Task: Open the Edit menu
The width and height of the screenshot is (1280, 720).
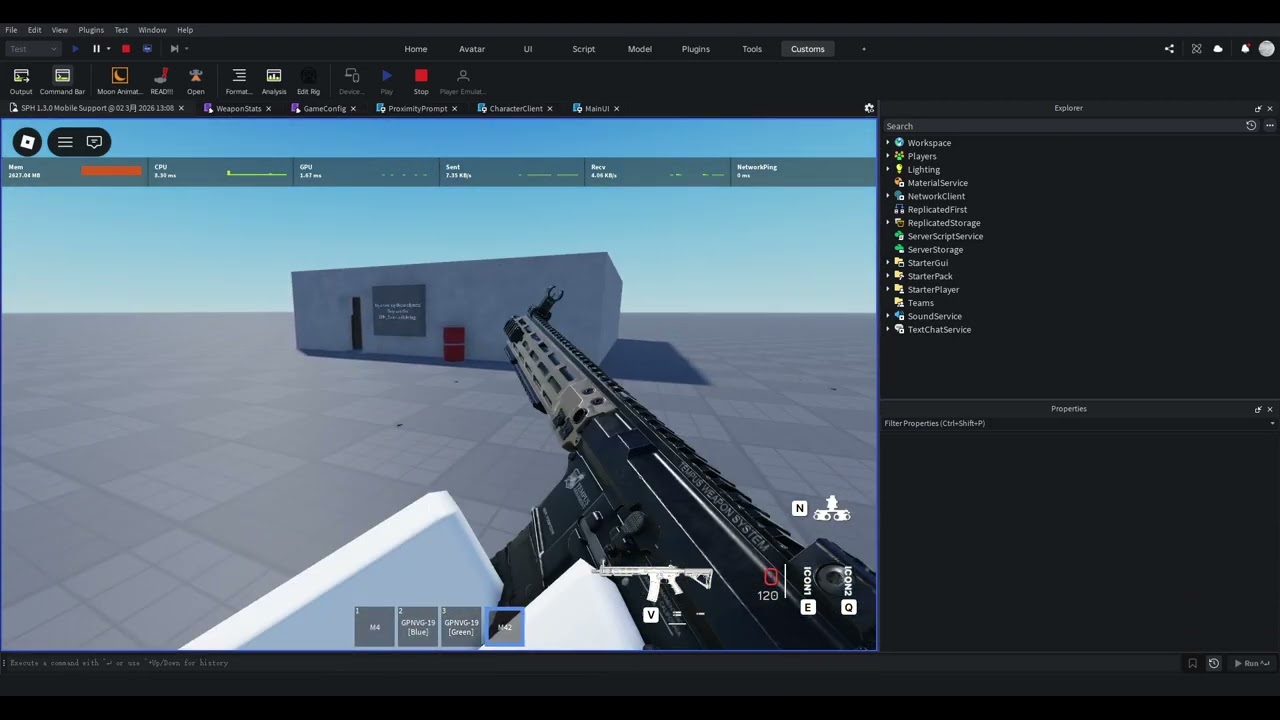Action: pyautogui.click(x=34, y=30)
